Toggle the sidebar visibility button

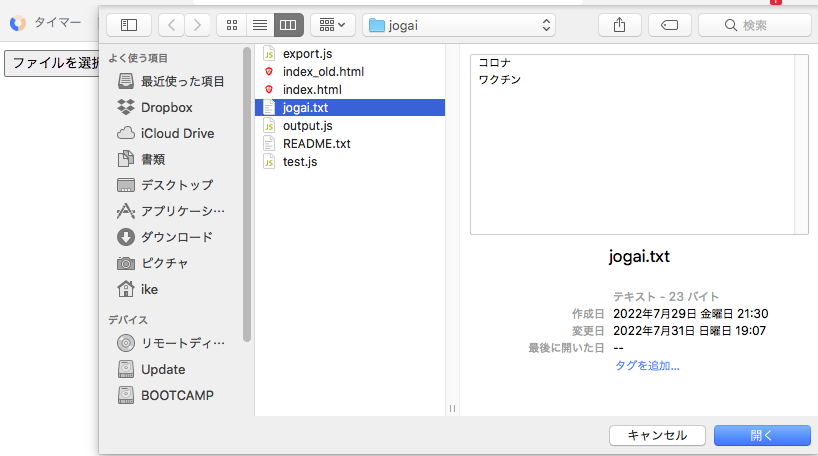tap(129, 25)
